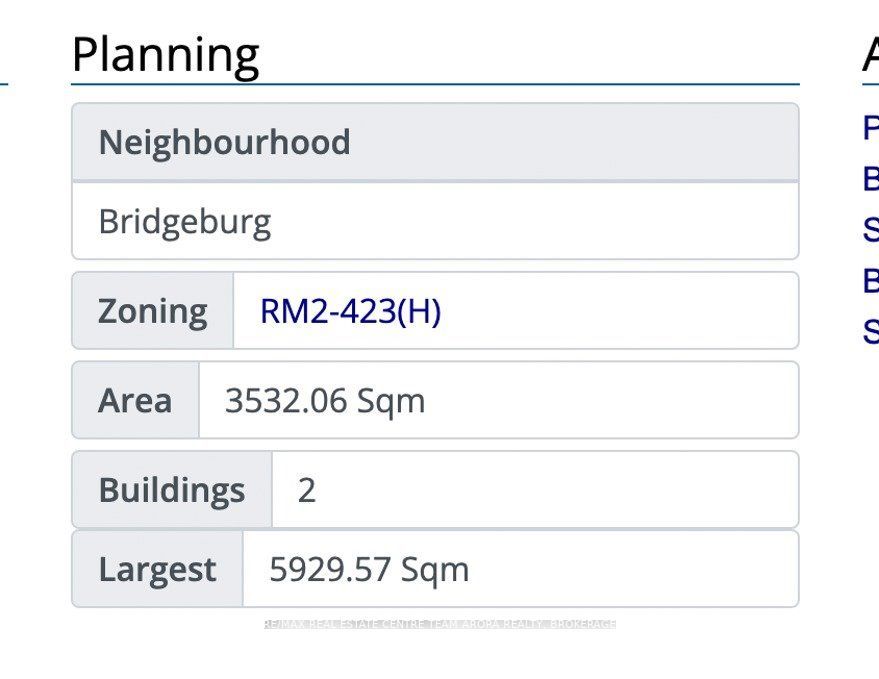Click the buildings count value 2
The width and height of the screenshot is (879, 679).
307,490
